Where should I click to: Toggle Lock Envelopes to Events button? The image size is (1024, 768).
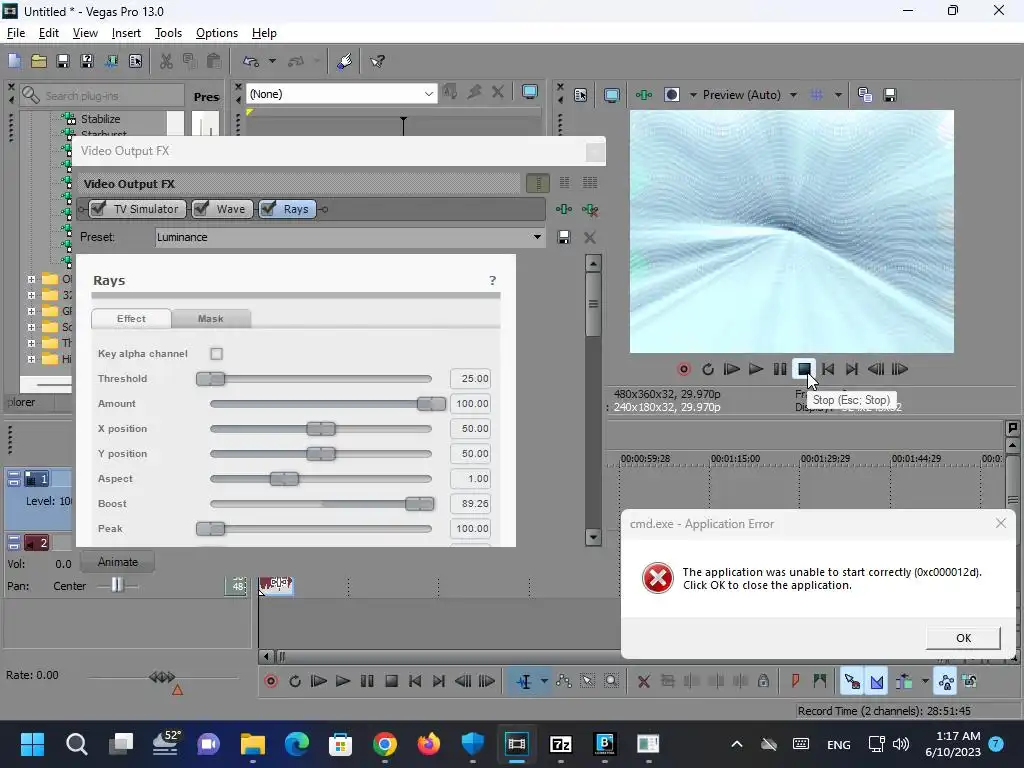946,681
